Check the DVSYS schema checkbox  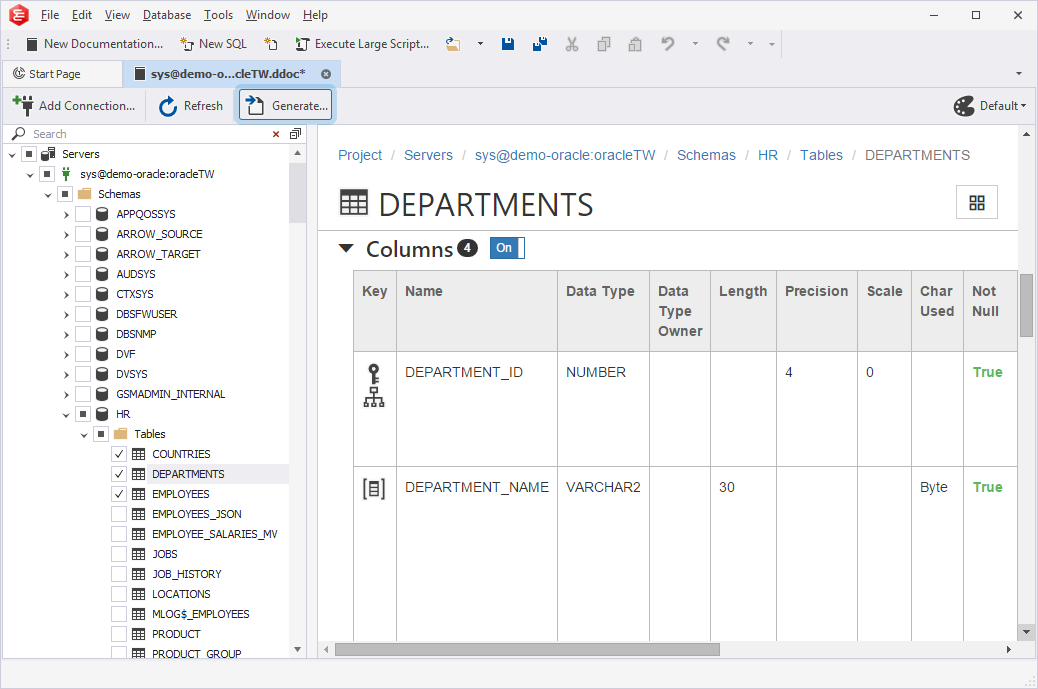click(x=83, y=374)
